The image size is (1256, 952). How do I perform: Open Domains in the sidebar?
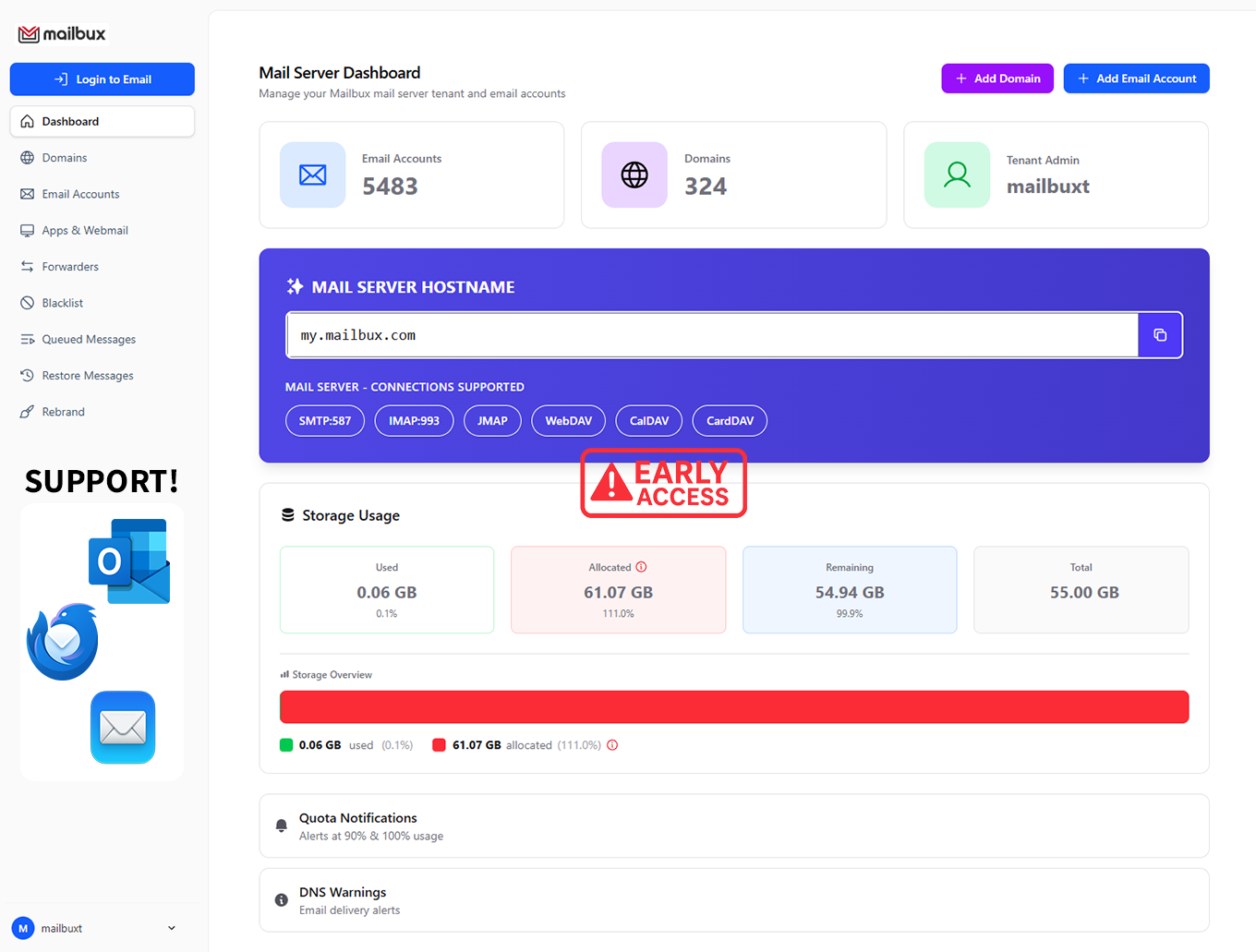pyautogui.click(x=65, y=158)
